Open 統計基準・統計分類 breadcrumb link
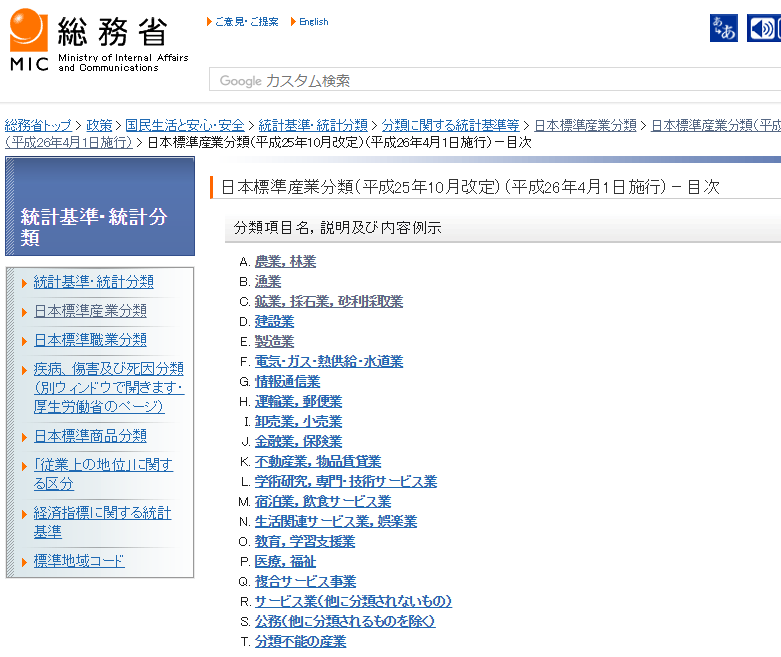This screenshot has width=781, height=657. click(313, 126)
